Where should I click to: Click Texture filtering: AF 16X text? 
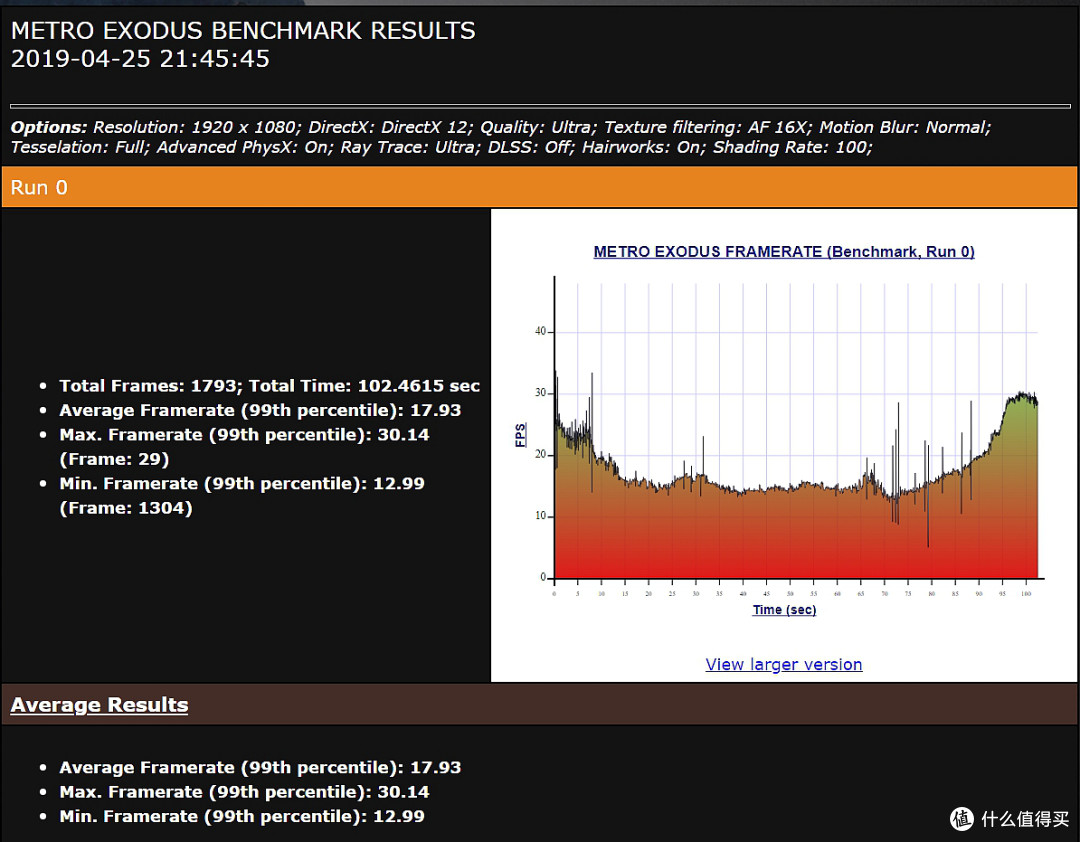[x=708, y=127]
